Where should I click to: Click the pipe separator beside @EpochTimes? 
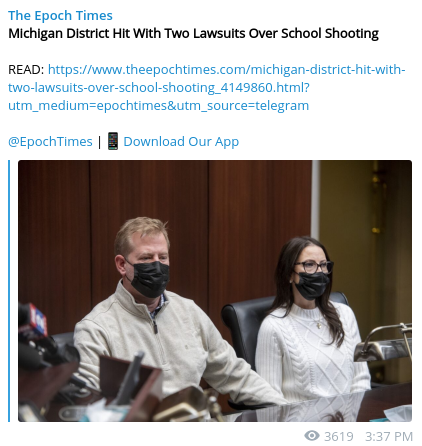(99, 142)
